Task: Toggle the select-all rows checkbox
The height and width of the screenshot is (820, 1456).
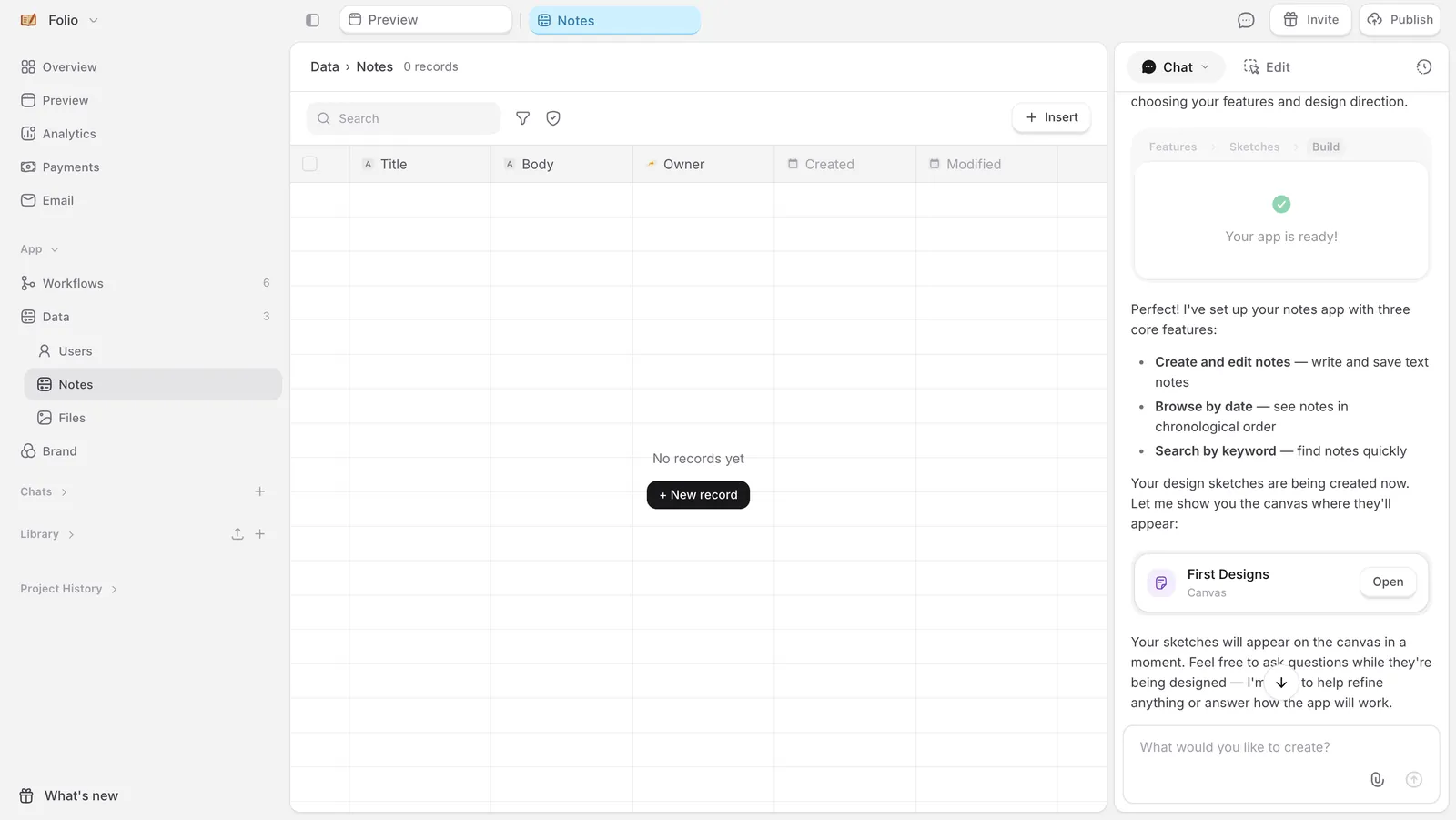Action: click(309, 164)
